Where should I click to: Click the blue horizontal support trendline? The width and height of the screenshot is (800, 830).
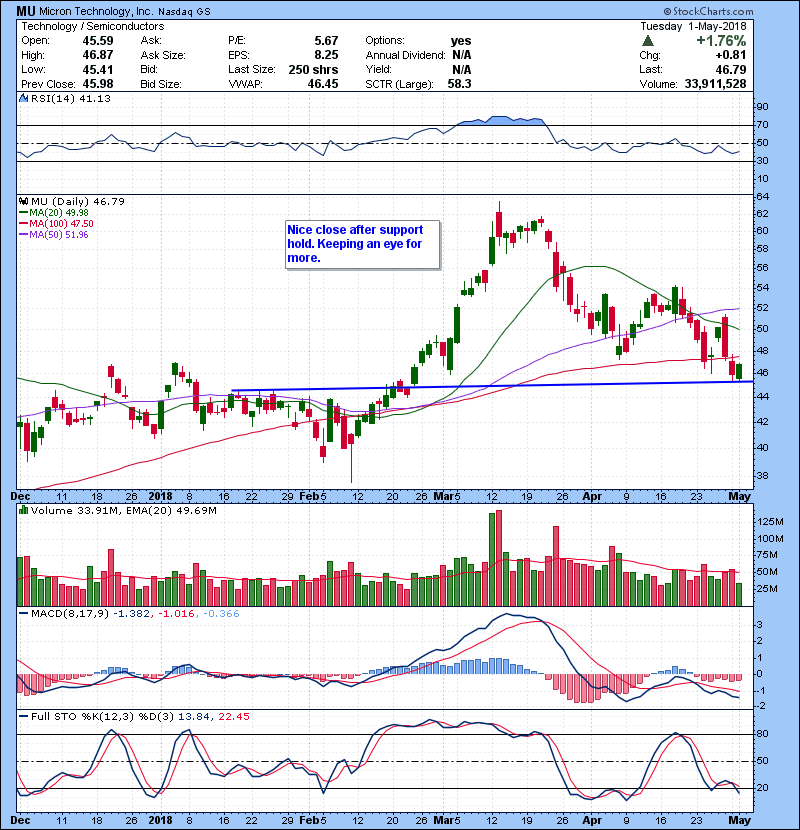pos(492,386)
